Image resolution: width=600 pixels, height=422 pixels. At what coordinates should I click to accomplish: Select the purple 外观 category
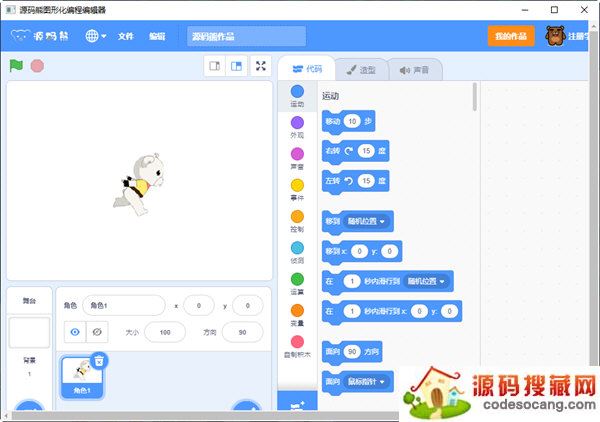[297, 127]
